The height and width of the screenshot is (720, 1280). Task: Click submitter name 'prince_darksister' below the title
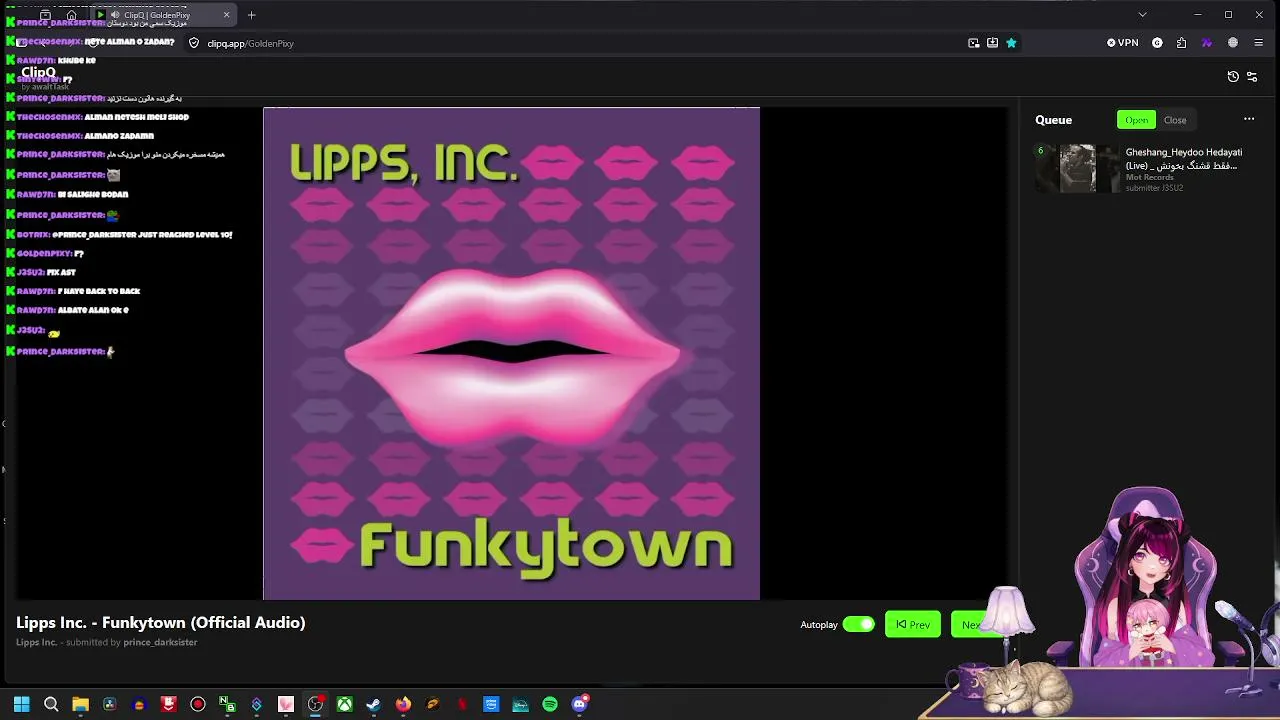pyautogui.click(x=160, y=642)
